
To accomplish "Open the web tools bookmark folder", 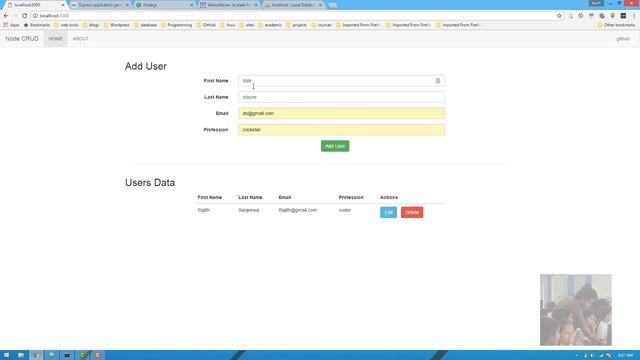I will (x=67, y=25).
